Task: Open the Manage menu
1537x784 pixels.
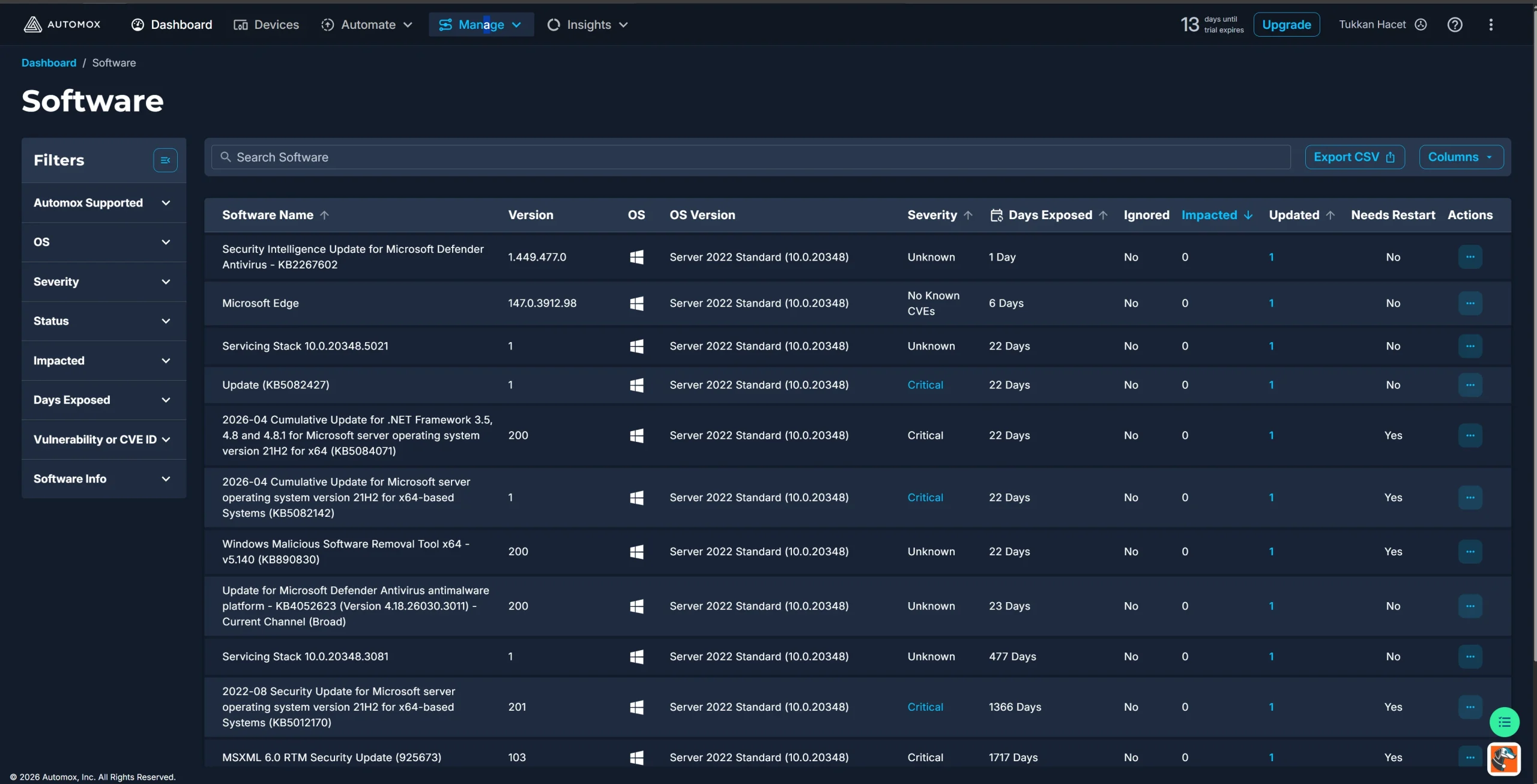Action: pos(481,25)
